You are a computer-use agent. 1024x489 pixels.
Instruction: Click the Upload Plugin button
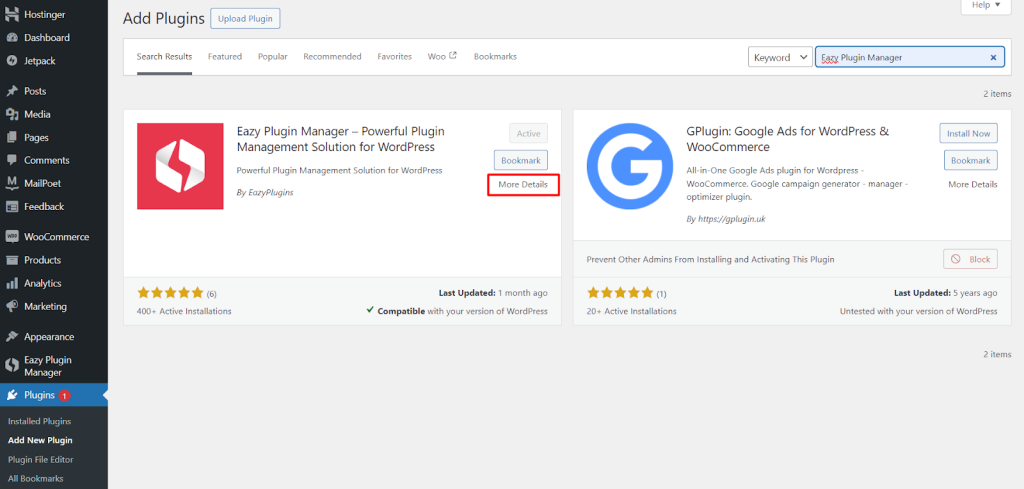pos(245,19)
